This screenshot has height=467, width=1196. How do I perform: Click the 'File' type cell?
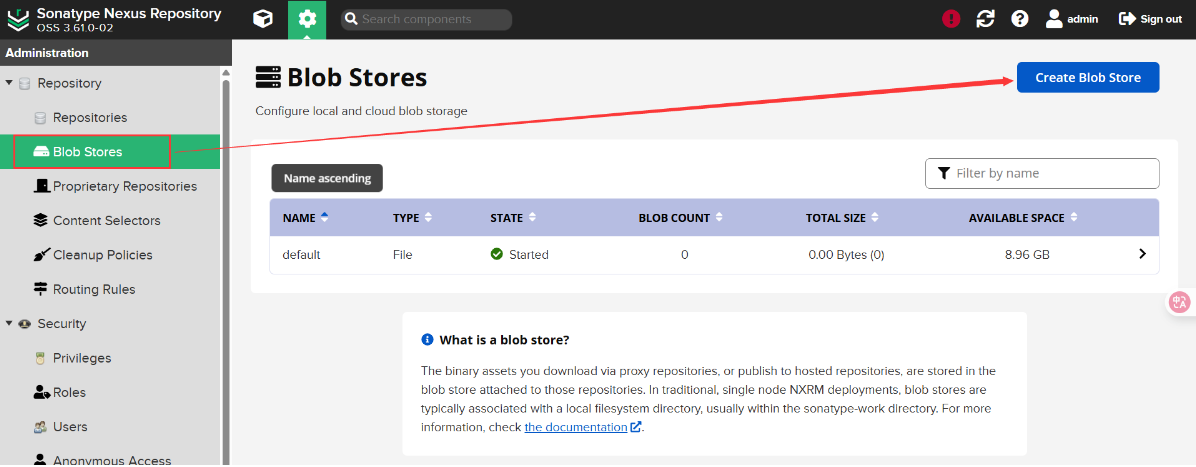403,255
